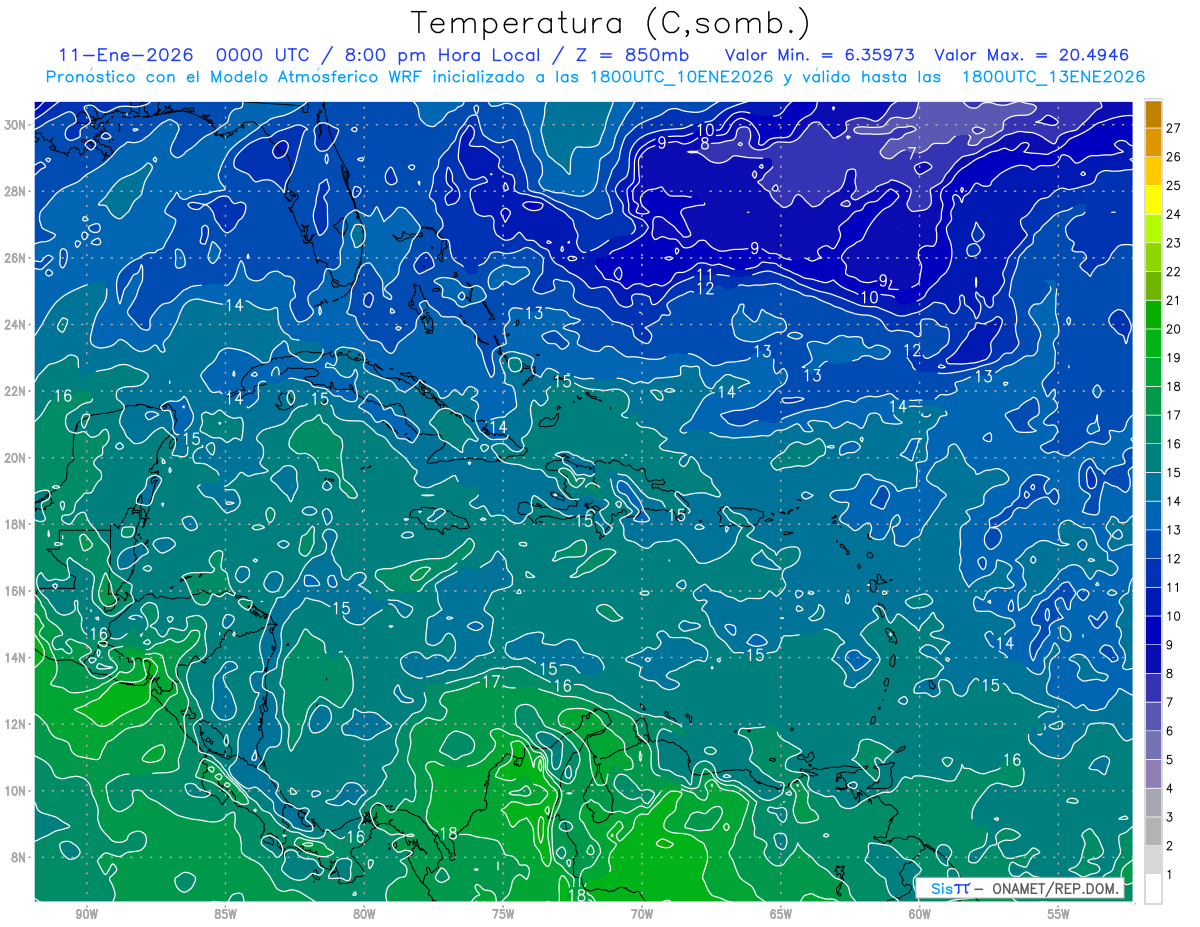Viewport: 1200px width, 927px height.
Task: Click the "90W" longitude axis label
Action: (x=87, y=915)
